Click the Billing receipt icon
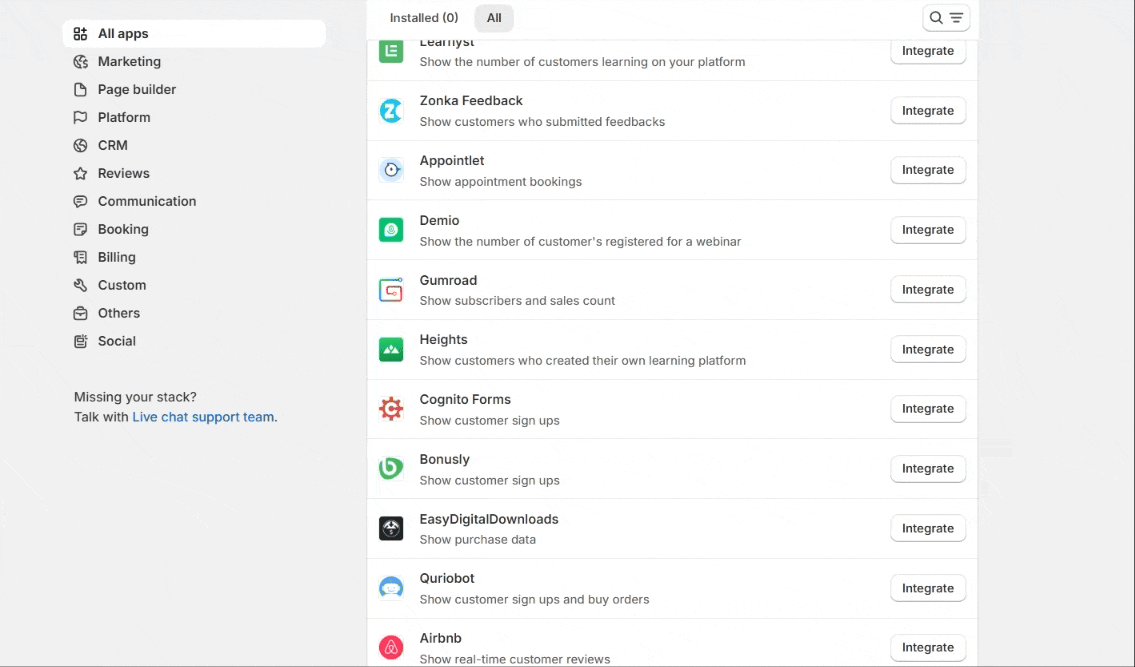This screenshot has height=667, width=1135. (x=80, y=257)
